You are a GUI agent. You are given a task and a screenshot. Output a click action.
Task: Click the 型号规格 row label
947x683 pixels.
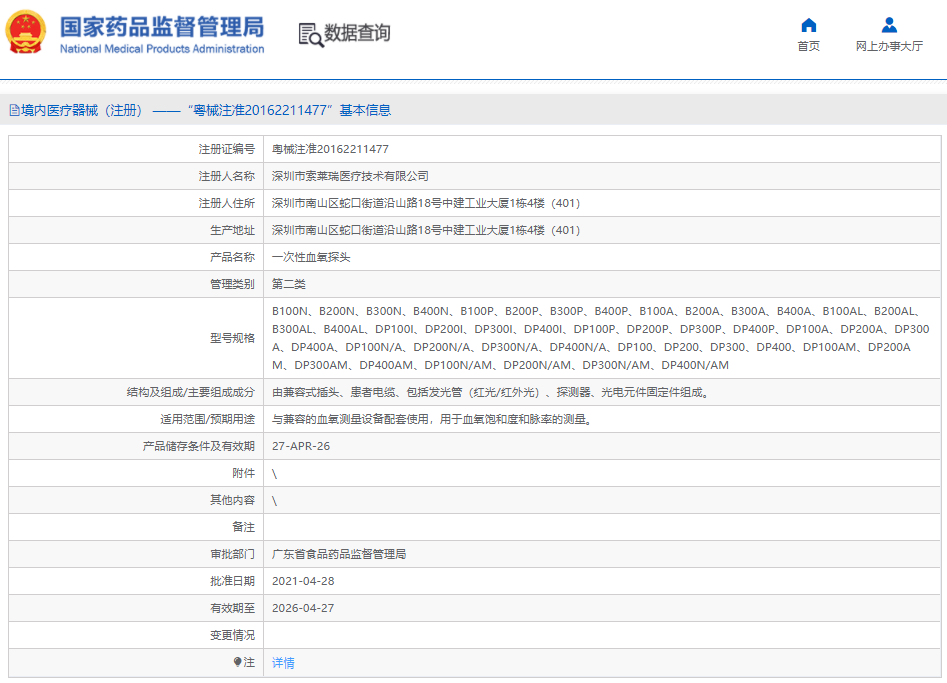pyautogui.click(x=232, y=338)
